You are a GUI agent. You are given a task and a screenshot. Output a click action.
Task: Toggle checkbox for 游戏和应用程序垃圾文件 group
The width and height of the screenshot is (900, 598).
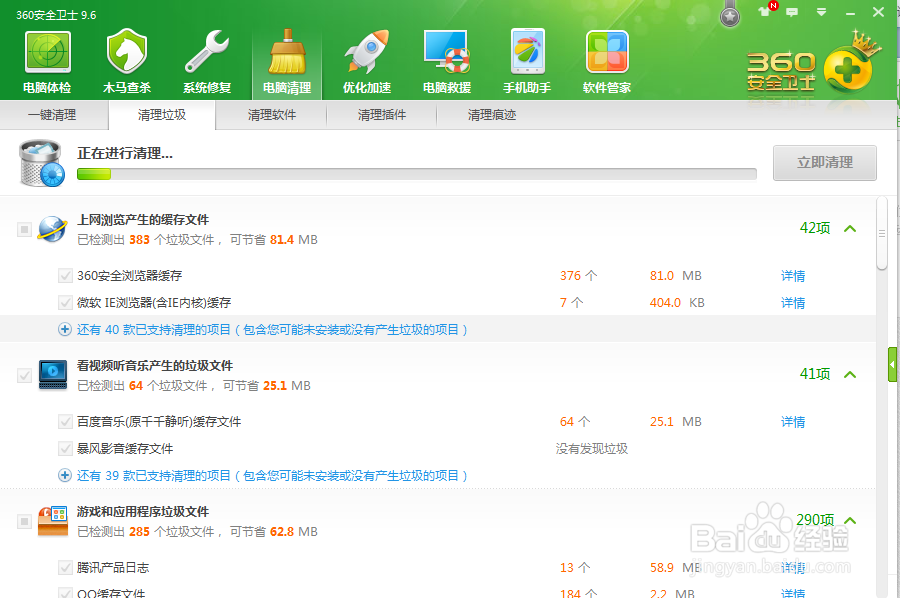click(x=24, y=521)
